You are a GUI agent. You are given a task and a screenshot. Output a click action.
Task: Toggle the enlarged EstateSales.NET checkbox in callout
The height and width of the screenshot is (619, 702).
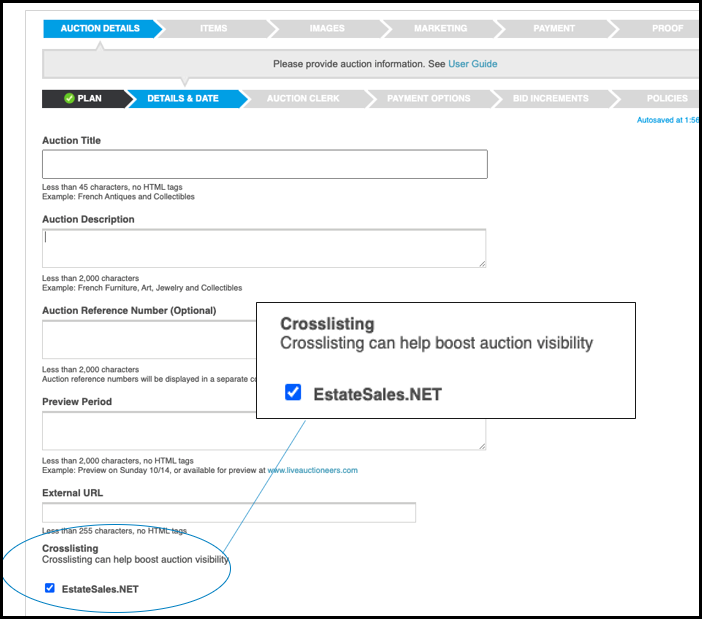(x=293, y=393)
